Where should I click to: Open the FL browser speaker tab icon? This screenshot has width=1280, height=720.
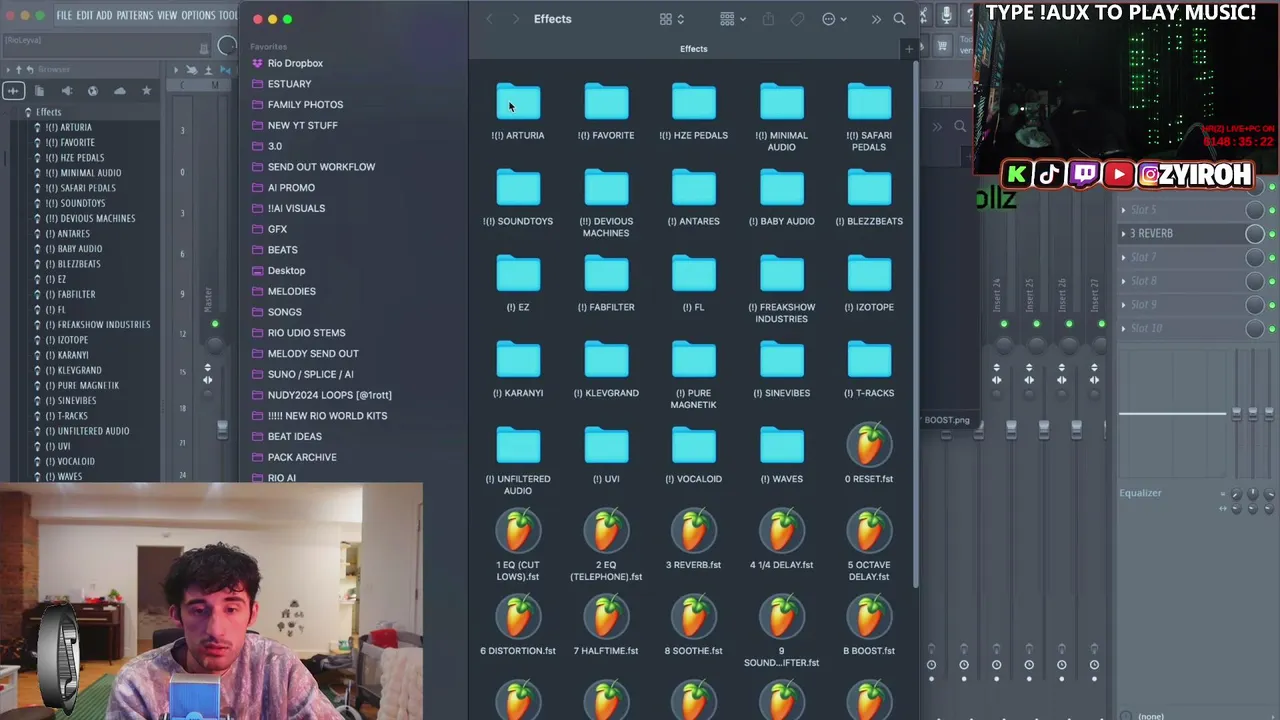pyautogui.click(x=66, y=91)
